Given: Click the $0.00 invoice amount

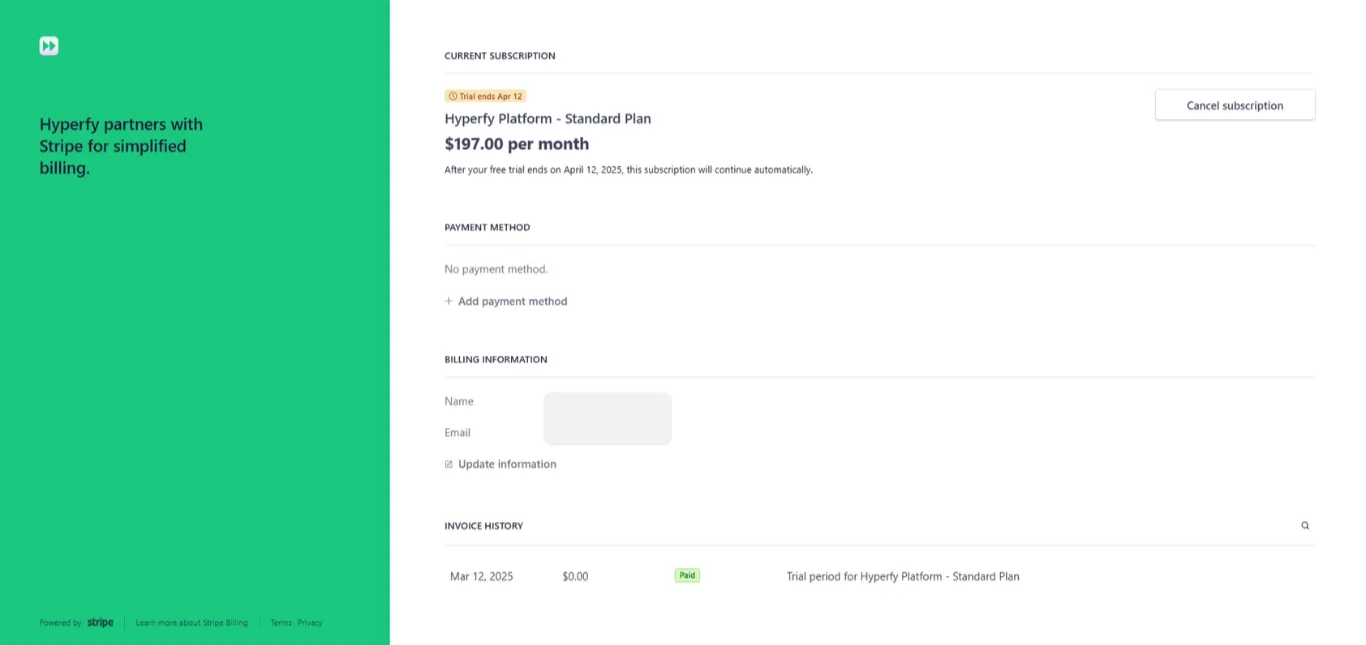Looking at the screenshot, I should (575, 576).
